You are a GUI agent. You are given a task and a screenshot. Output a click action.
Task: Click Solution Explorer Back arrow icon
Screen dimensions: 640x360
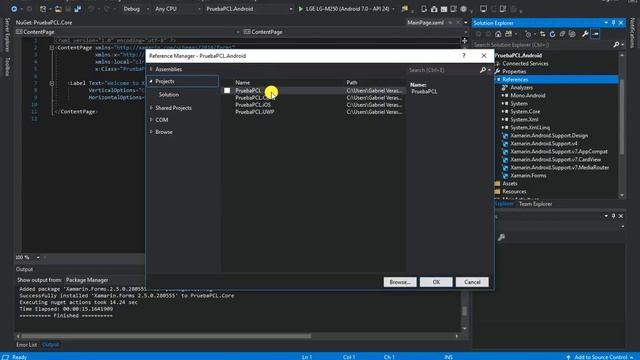tap(479, 34)
